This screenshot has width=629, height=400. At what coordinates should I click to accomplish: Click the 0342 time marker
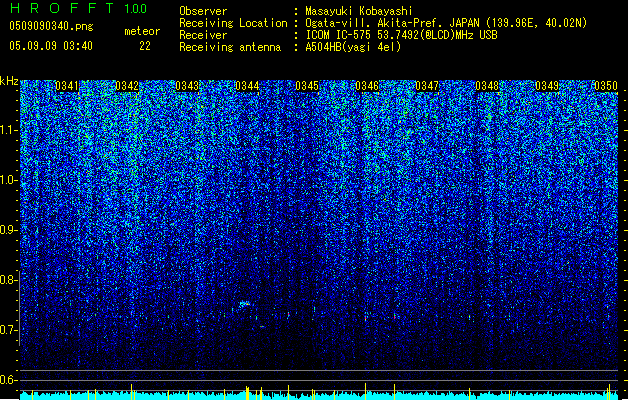point(127,86)
